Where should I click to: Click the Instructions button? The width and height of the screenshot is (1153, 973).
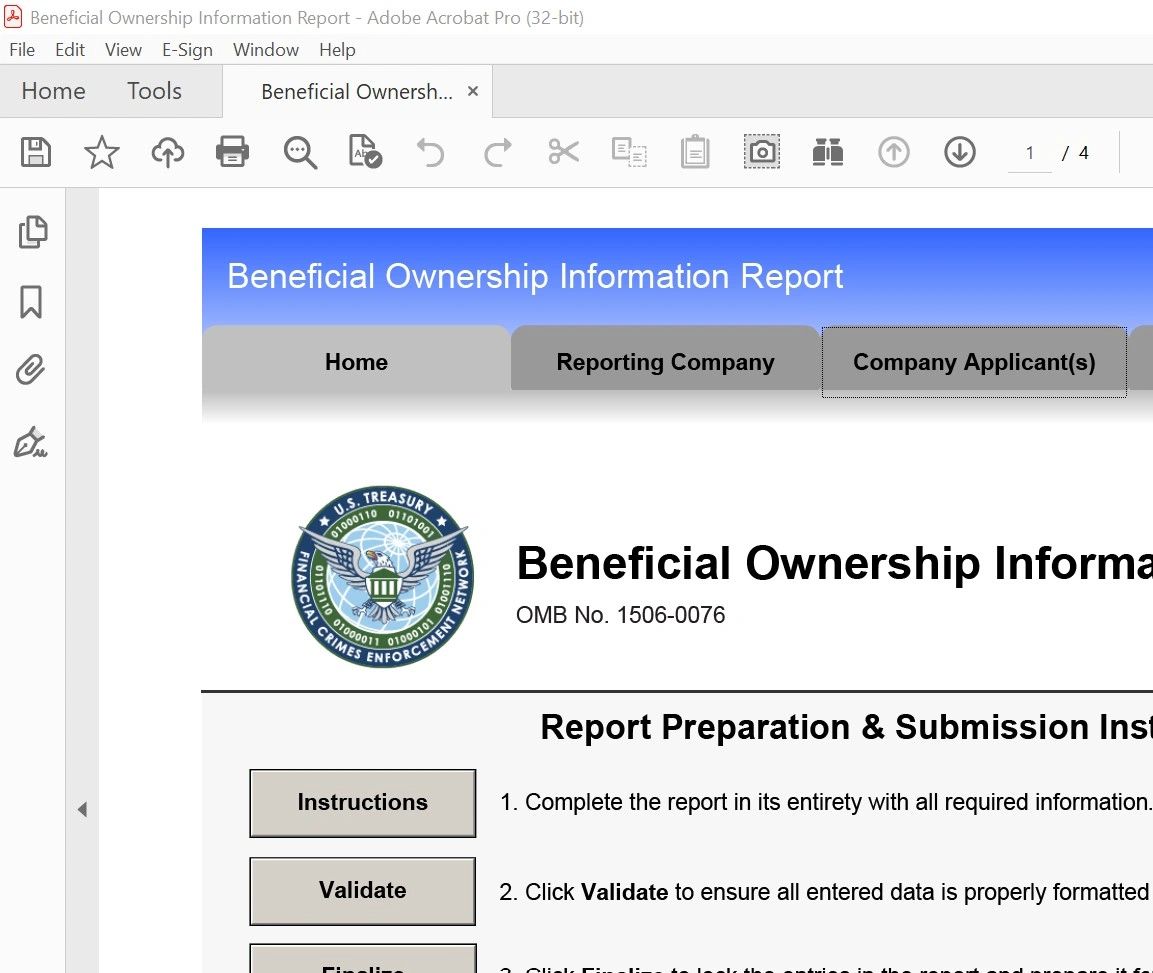363,802
